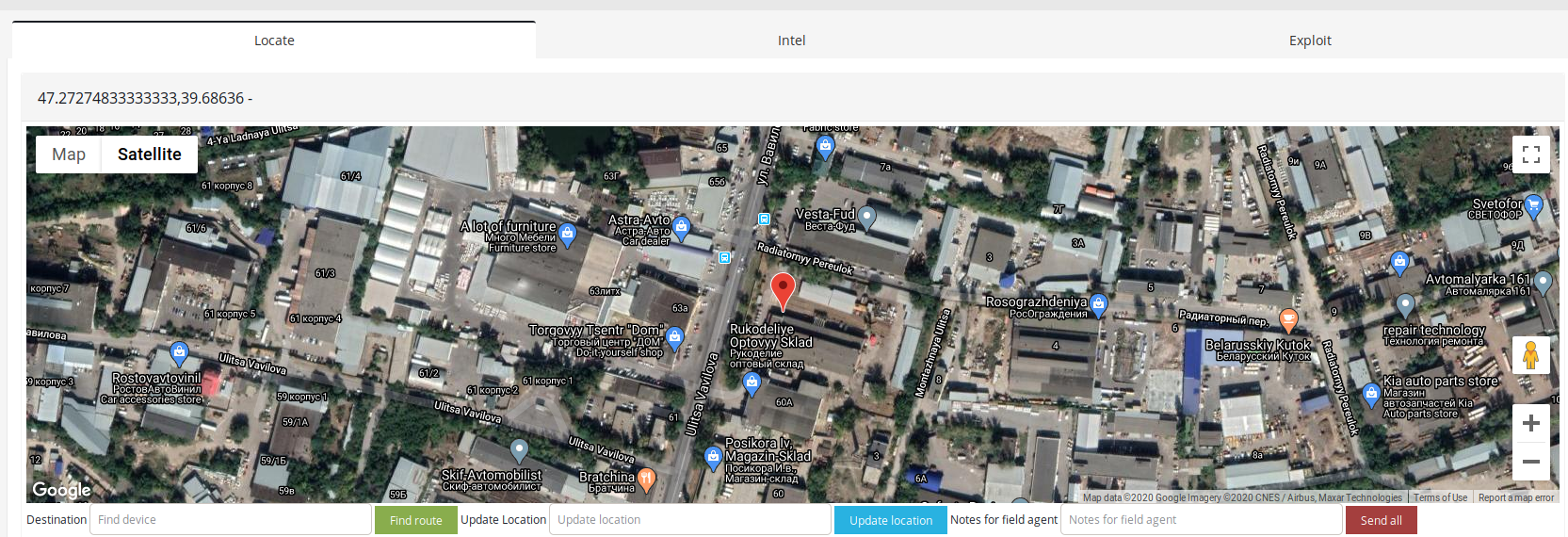This screenshot has height=537, width=1568.
Task: Open the Astra-Avto car dealer marker
Action: pyautogui.click(x=682, y=226)
